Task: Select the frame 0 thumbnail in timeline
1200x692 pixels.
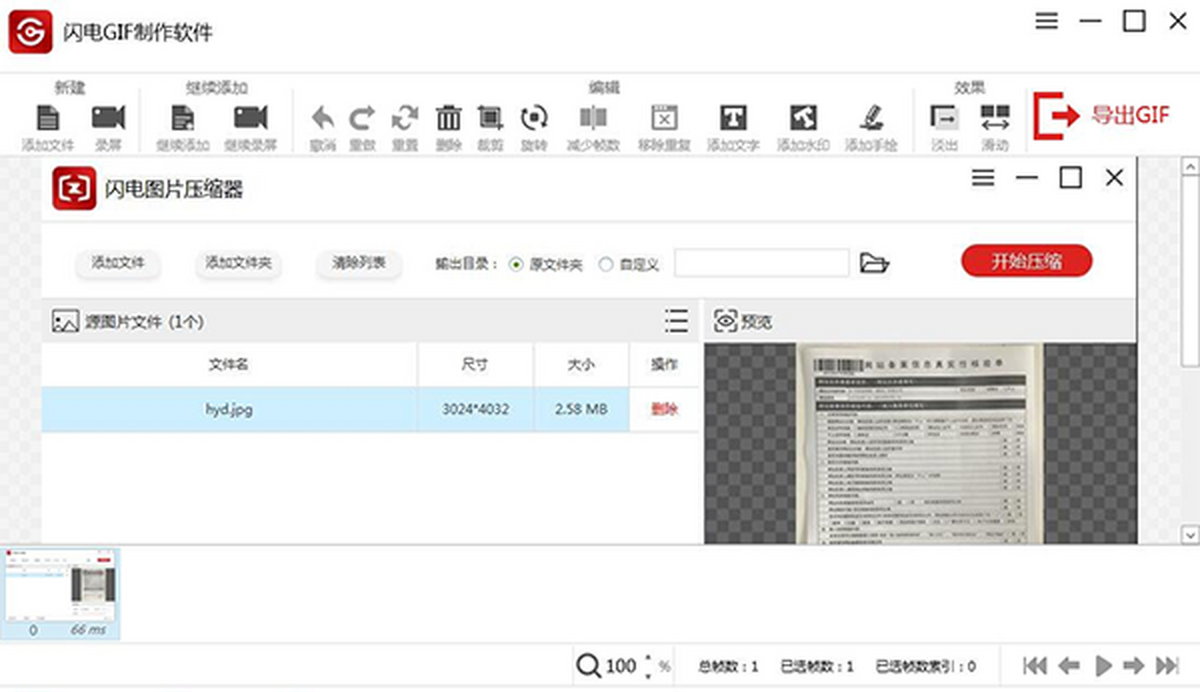Action: 61,592
